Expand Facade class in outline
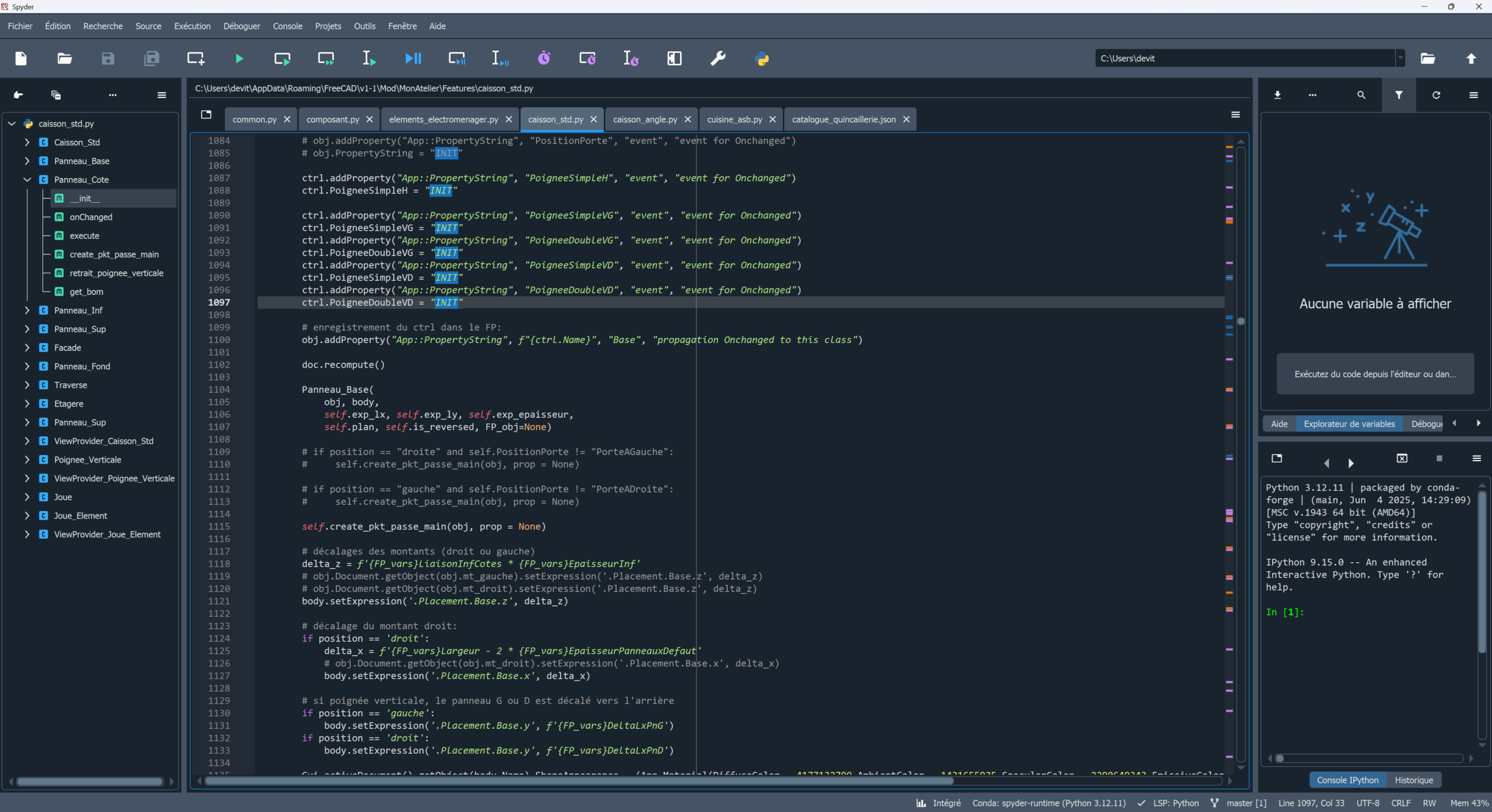This screenshot has height=812, width=1492. pos(27,348)
